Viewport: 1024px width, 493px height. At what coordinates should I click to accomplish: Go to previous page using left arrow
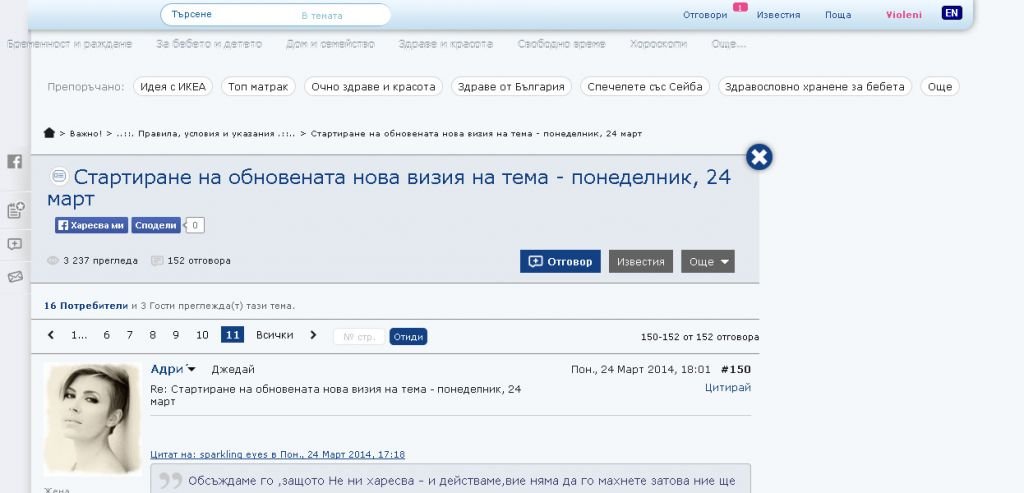coord(50,335)
